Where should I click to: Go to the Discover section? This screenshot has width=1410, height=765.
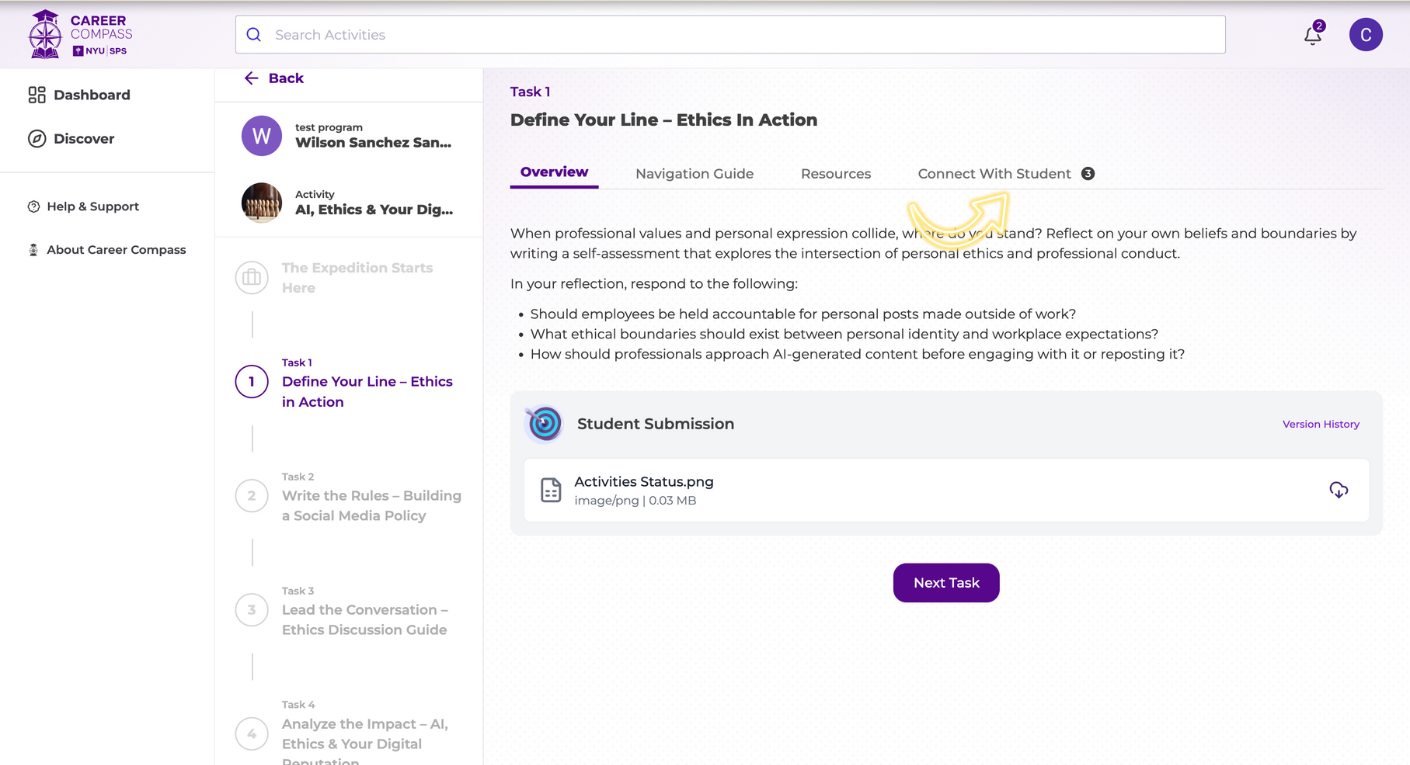click(83, 139)
